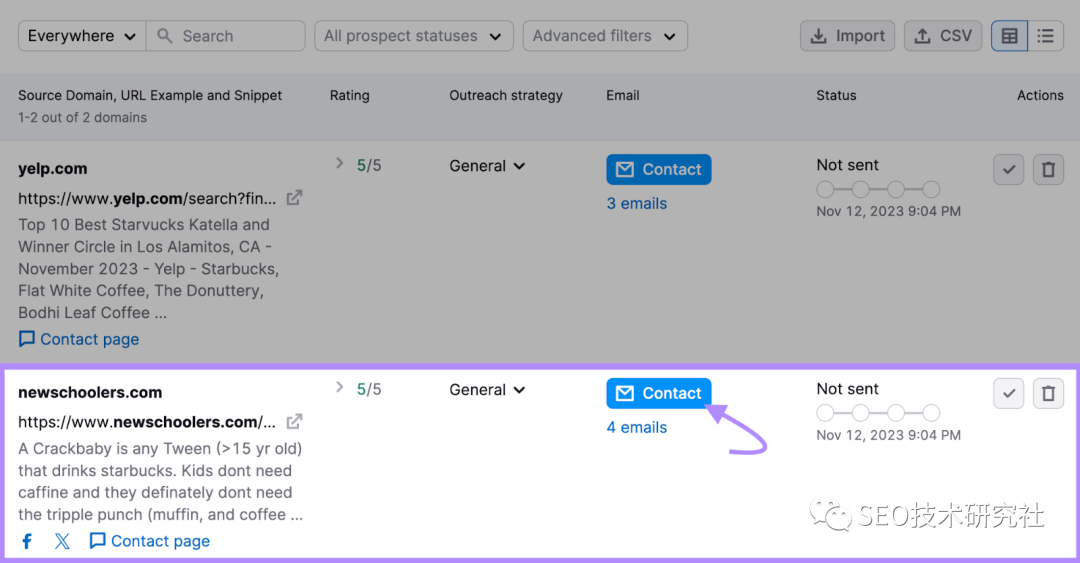Switch to the table view icon
This screenshot has height=563, width=1080.
click(x=1010, y=36)
